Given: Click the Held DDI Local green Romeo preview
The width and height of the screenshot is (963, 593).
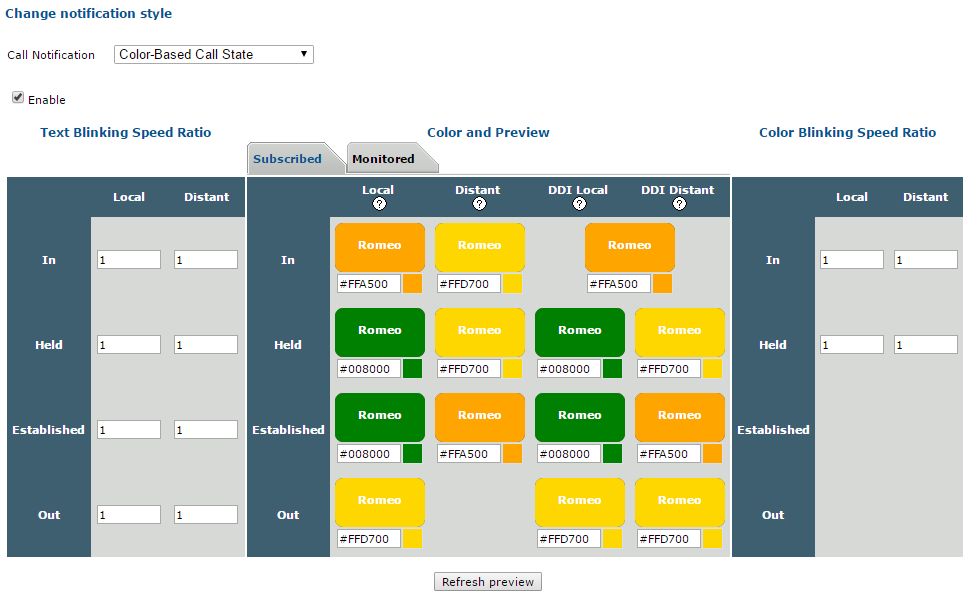Looking at the screenshot, I should [580, 332].
